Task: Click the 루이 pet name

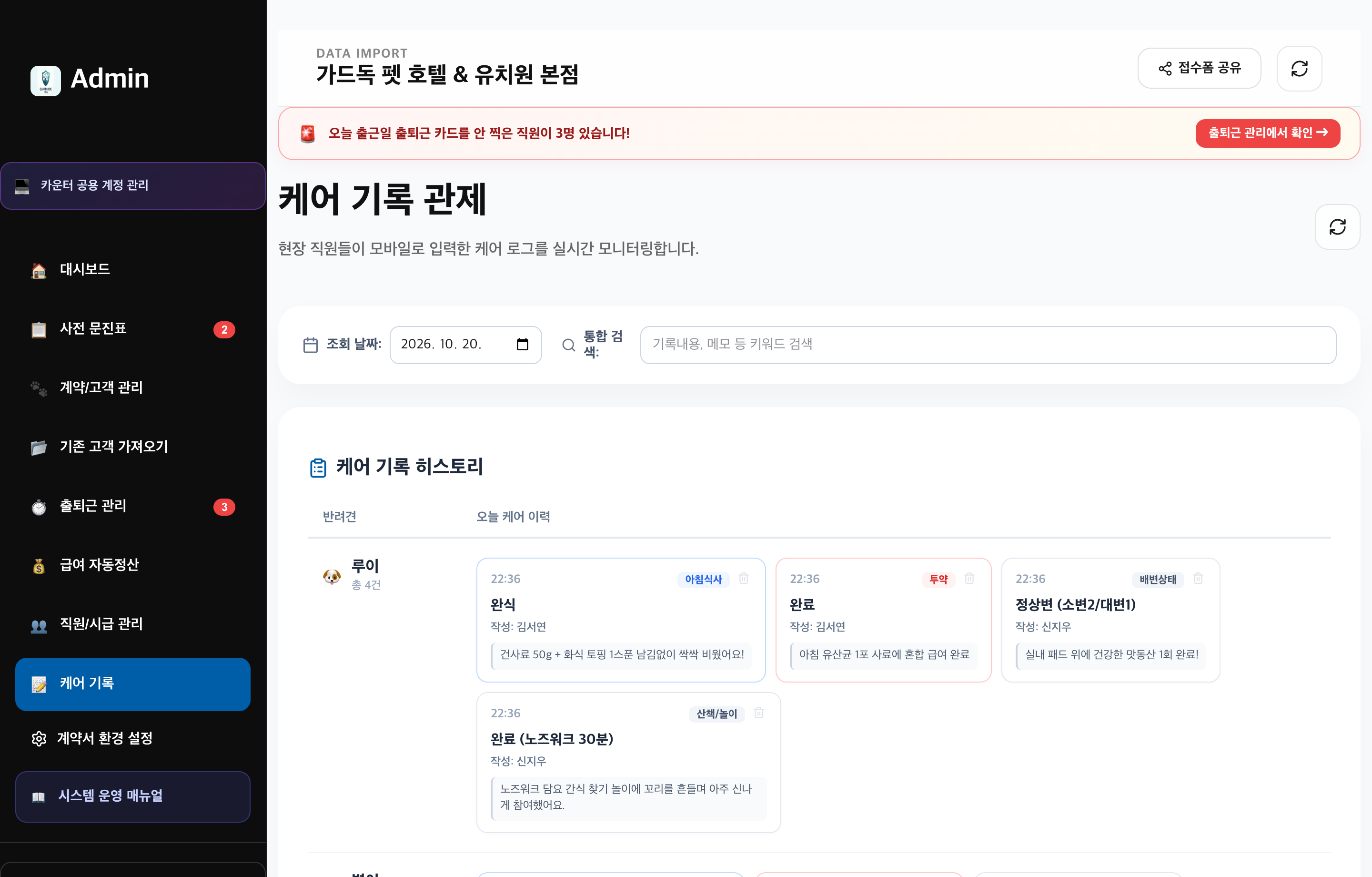Action: [x=365, y=566]
